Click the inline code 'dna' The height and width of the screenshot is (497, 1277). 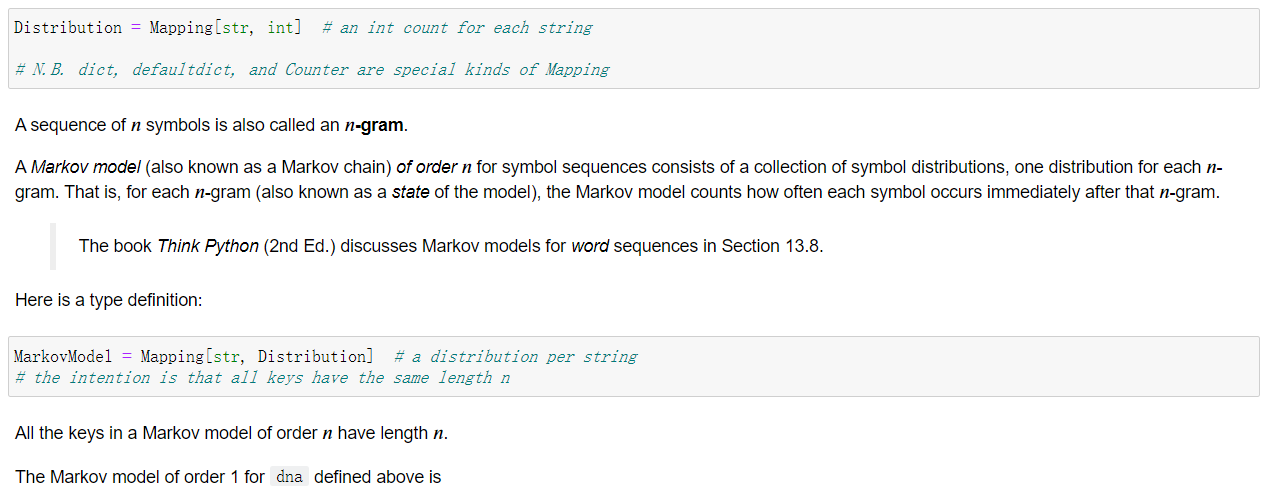click(x=289, y=477)
